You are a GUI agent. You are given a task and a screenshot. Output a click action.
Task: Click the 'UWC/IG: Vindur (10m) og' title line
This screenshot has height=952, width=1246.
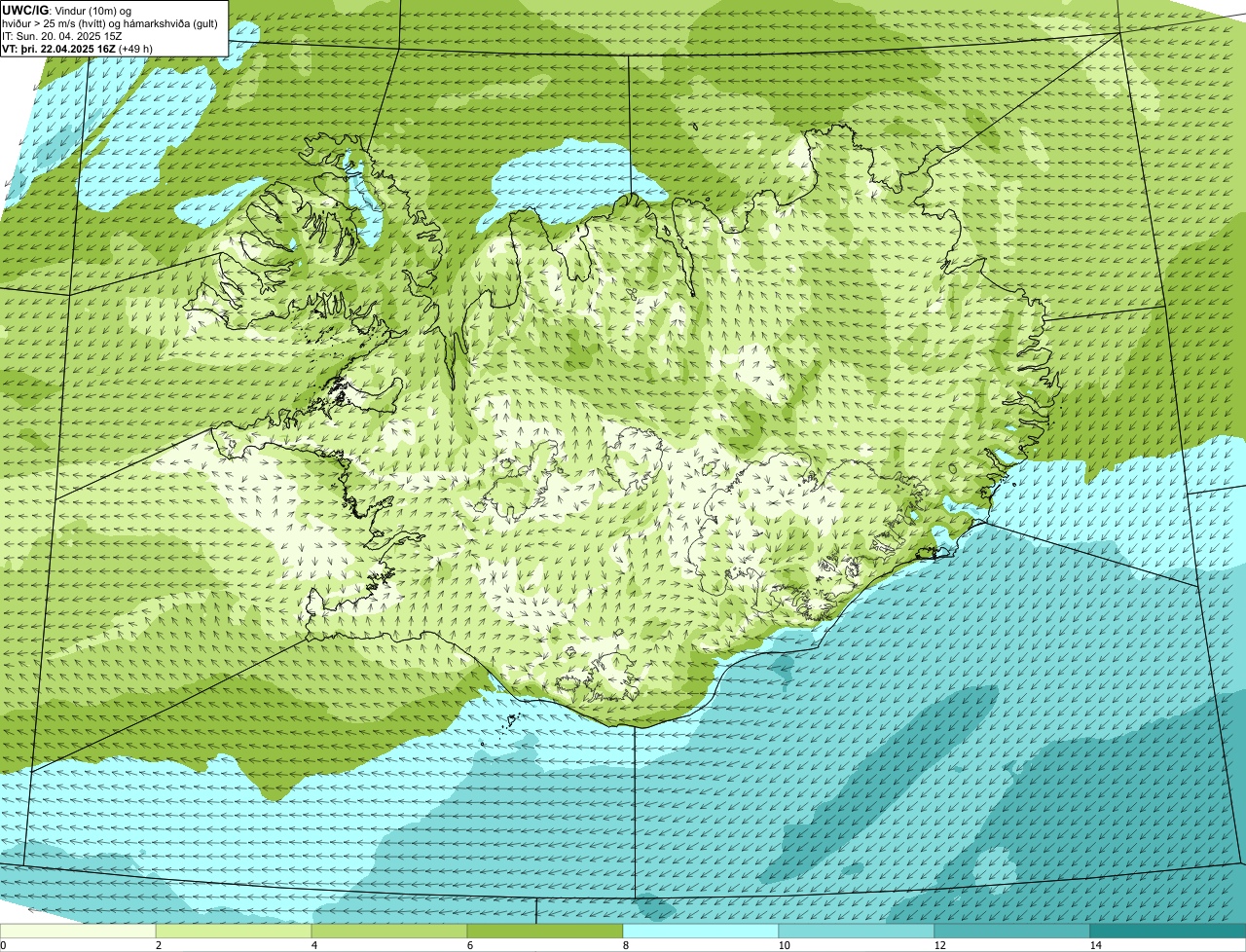click(67, 10)
